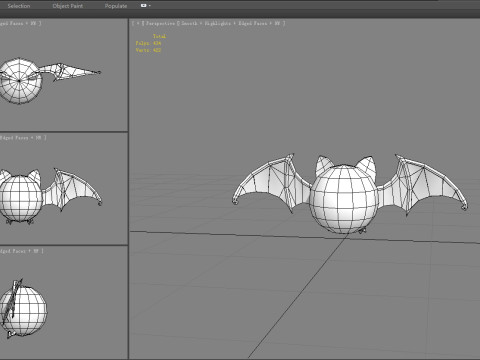Open the ribbon display options dropdown arrow
The height and width of the screenshot is (360, 480).
[x=150, y=5]
